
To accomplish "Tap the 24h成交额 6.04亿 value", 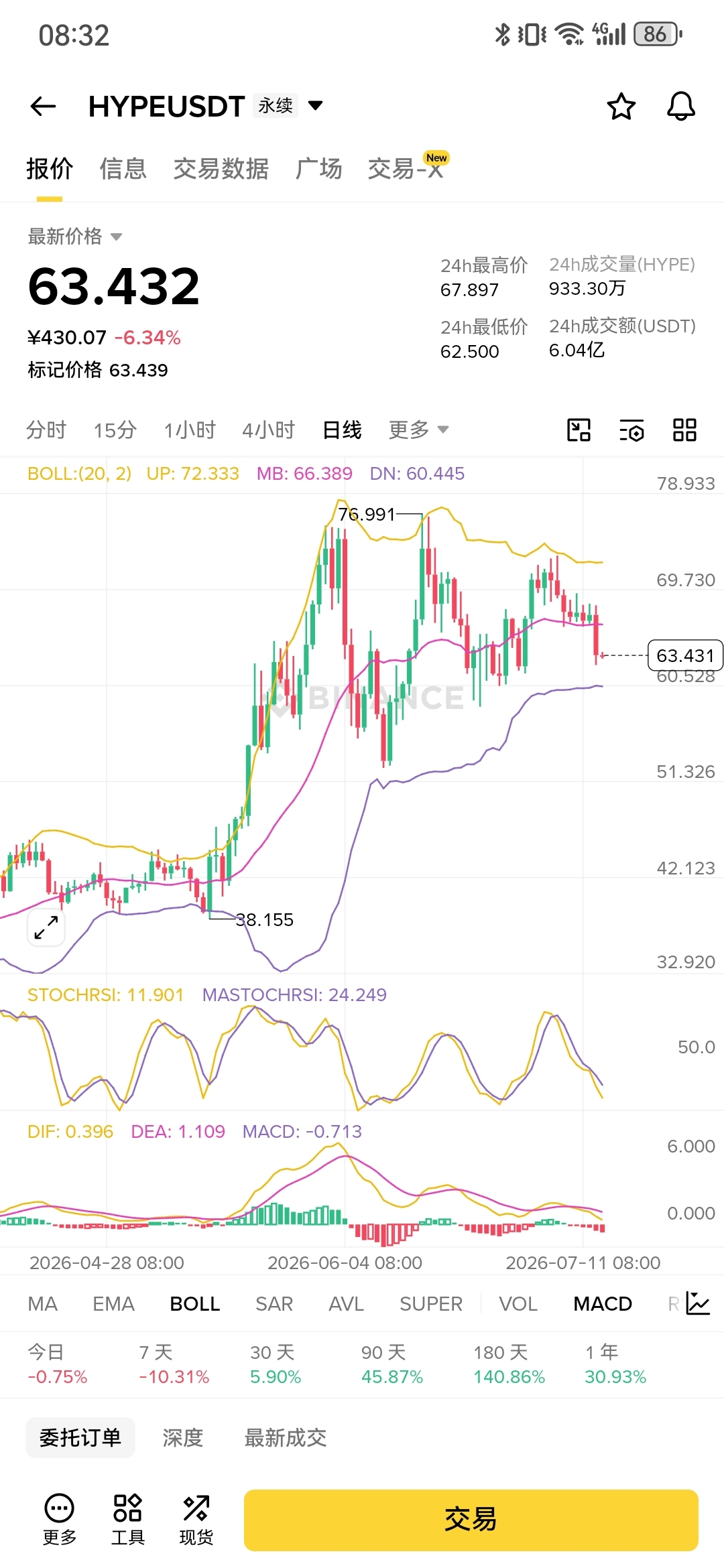I will [577, 350].
